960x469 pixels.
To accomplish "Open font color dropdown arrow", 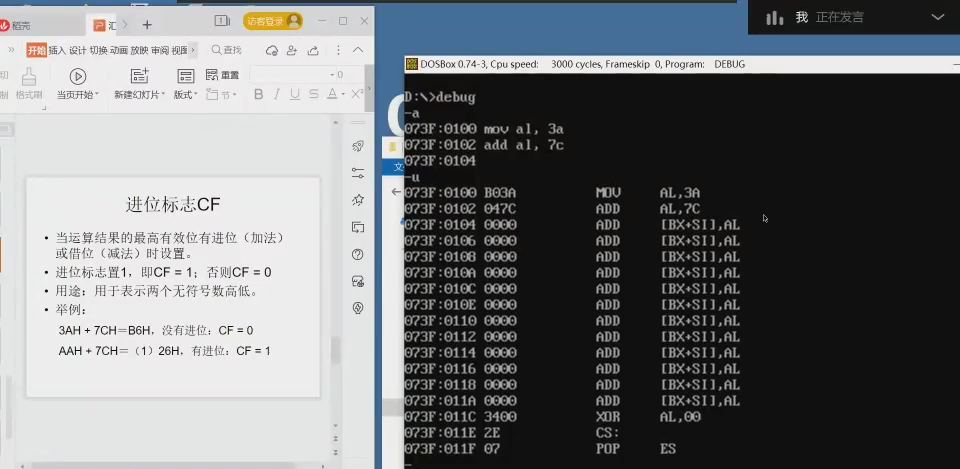I will coord(343,95).
